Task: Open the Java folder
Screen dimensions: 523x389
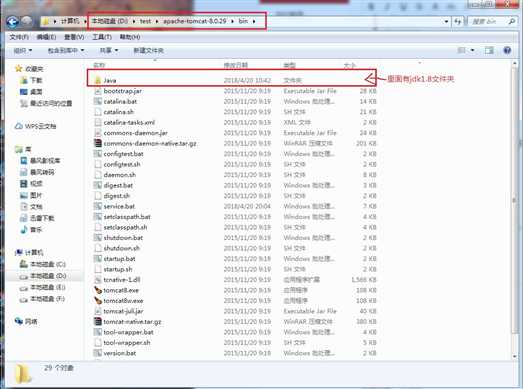Action: (x=109, y=80)
